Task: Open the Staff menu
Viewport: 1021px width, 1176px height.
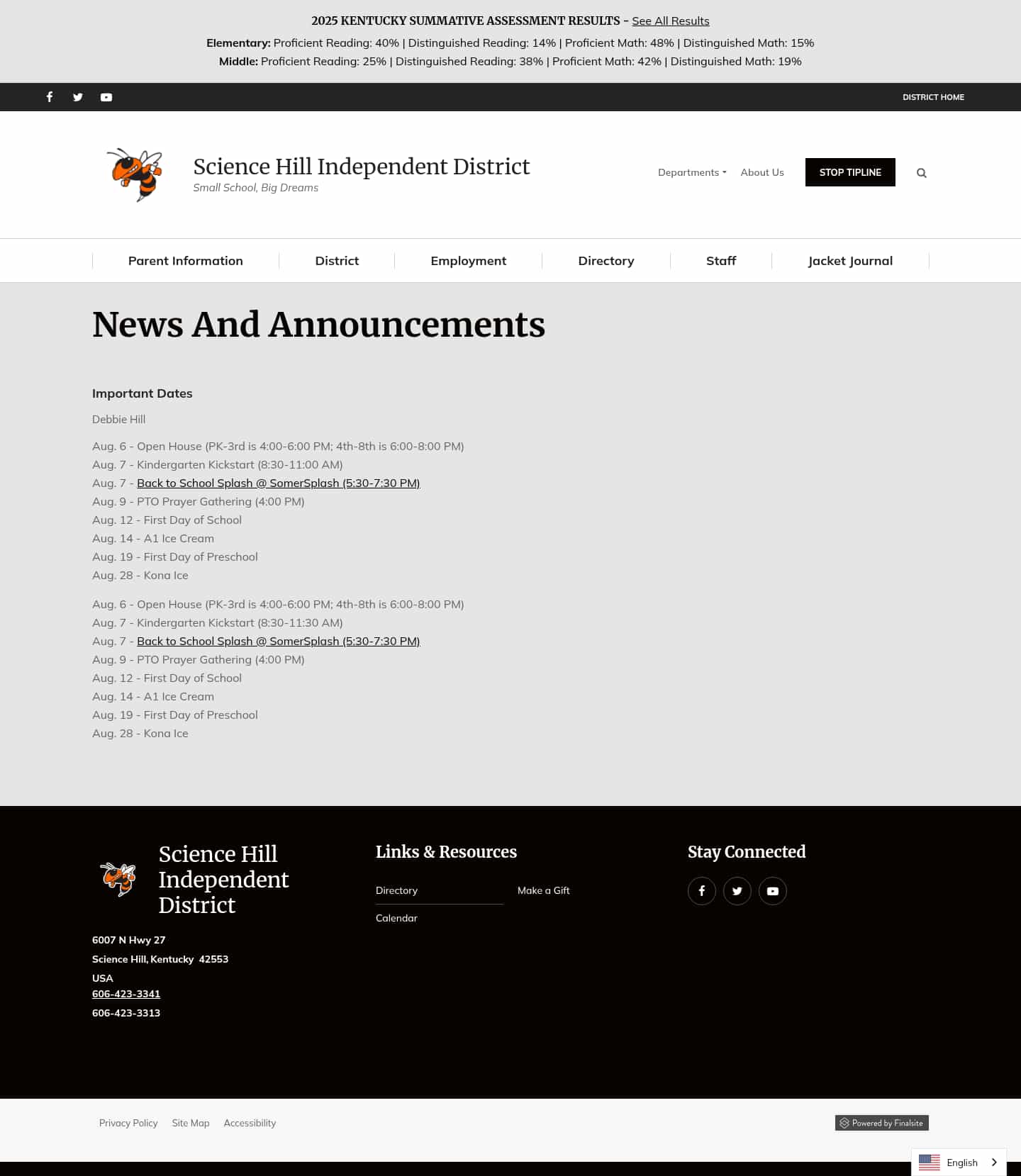Action: click(721, 261)
